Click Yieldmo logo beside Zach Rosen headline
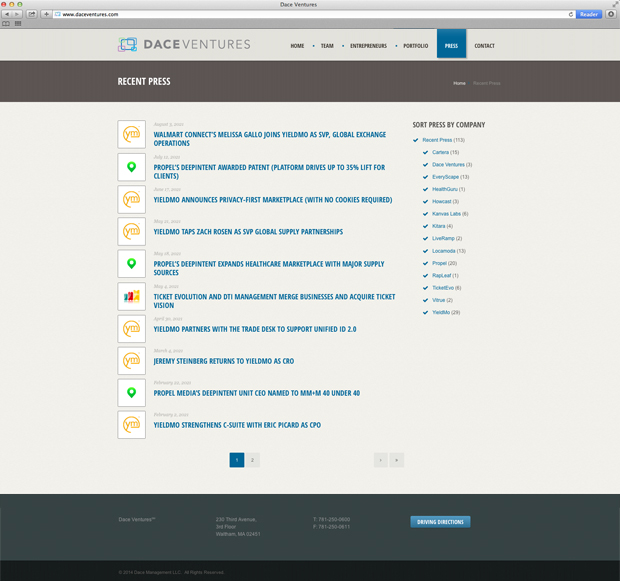 (132, 231)
